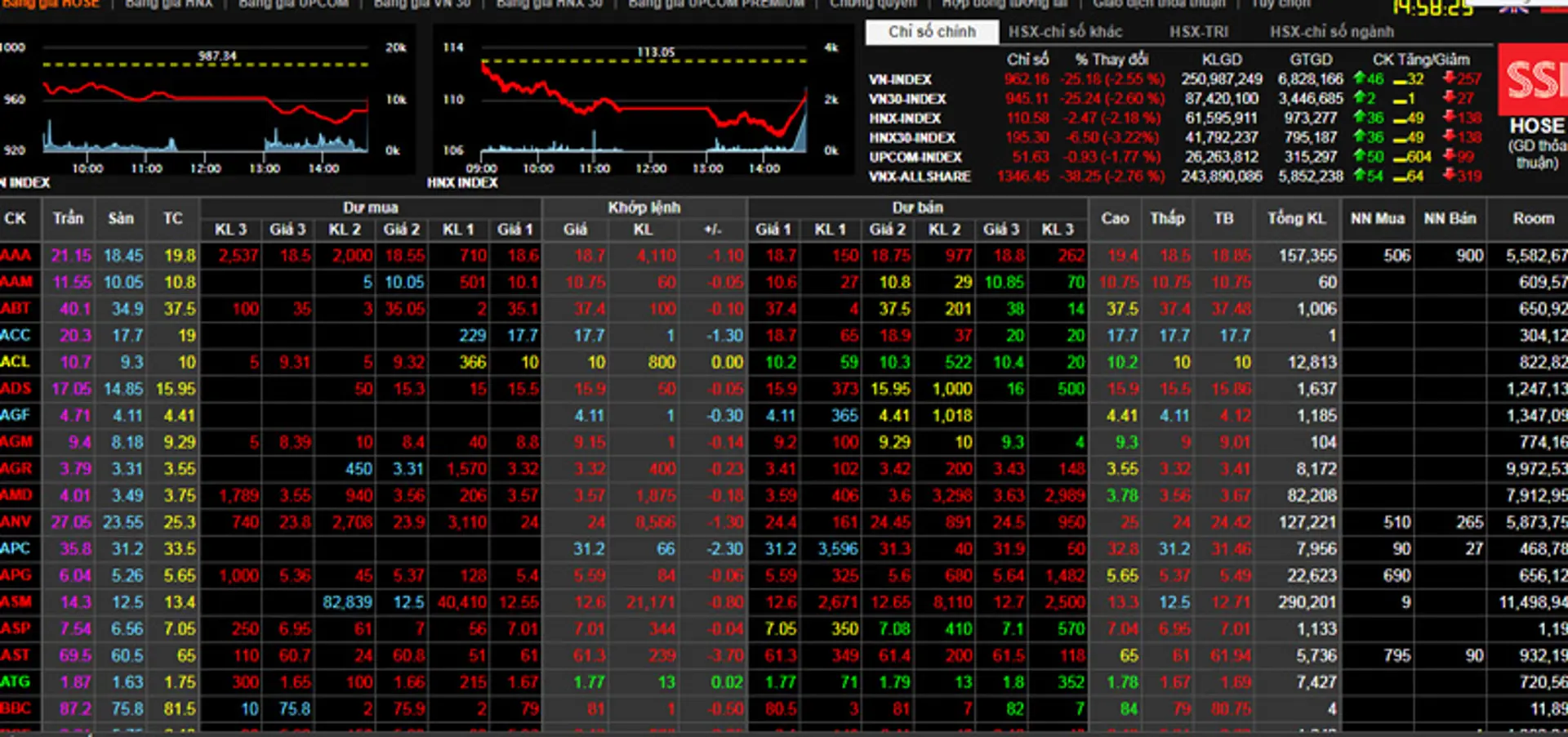Click the TB column header
The height and width of the screenshot is (737, 1568).
(x=1223, y=218)
